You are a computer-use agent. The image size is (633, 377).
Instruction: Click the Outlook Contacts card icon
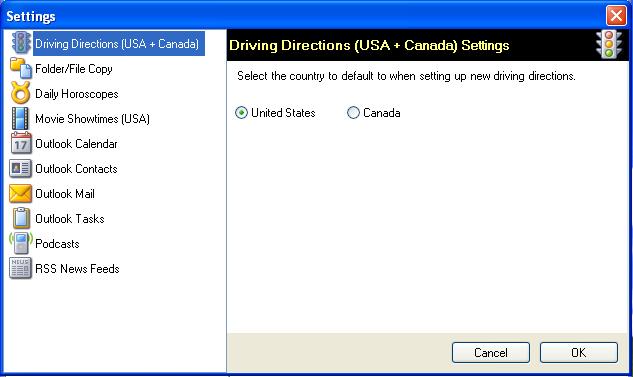tap(20, 168)
